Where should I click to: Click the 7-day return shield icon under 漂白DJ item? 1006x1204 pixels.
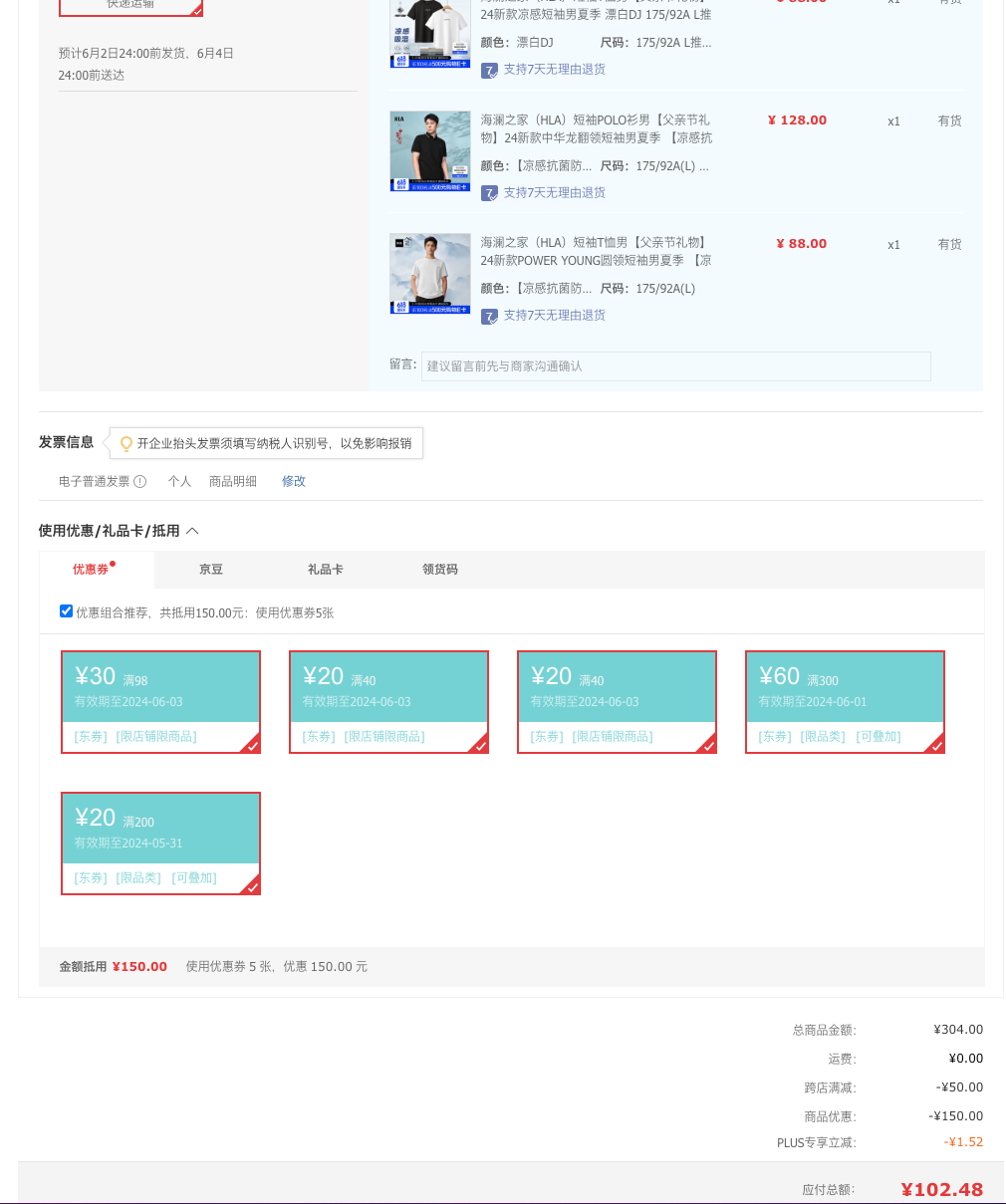(489, 70)
